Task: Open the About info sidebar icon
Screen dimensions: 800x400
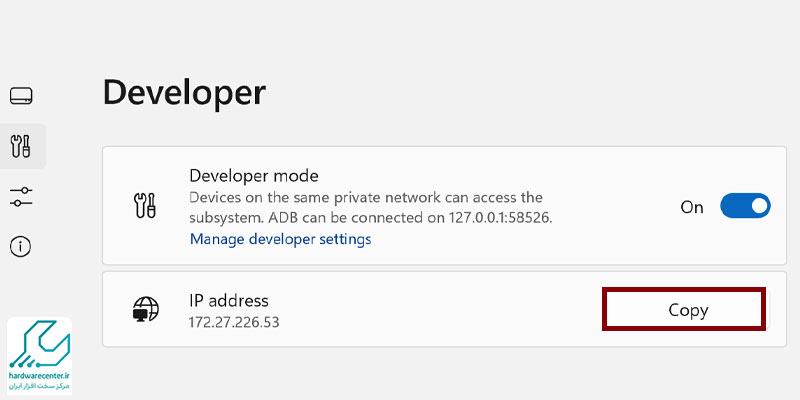Action: [x=22, y=246]
